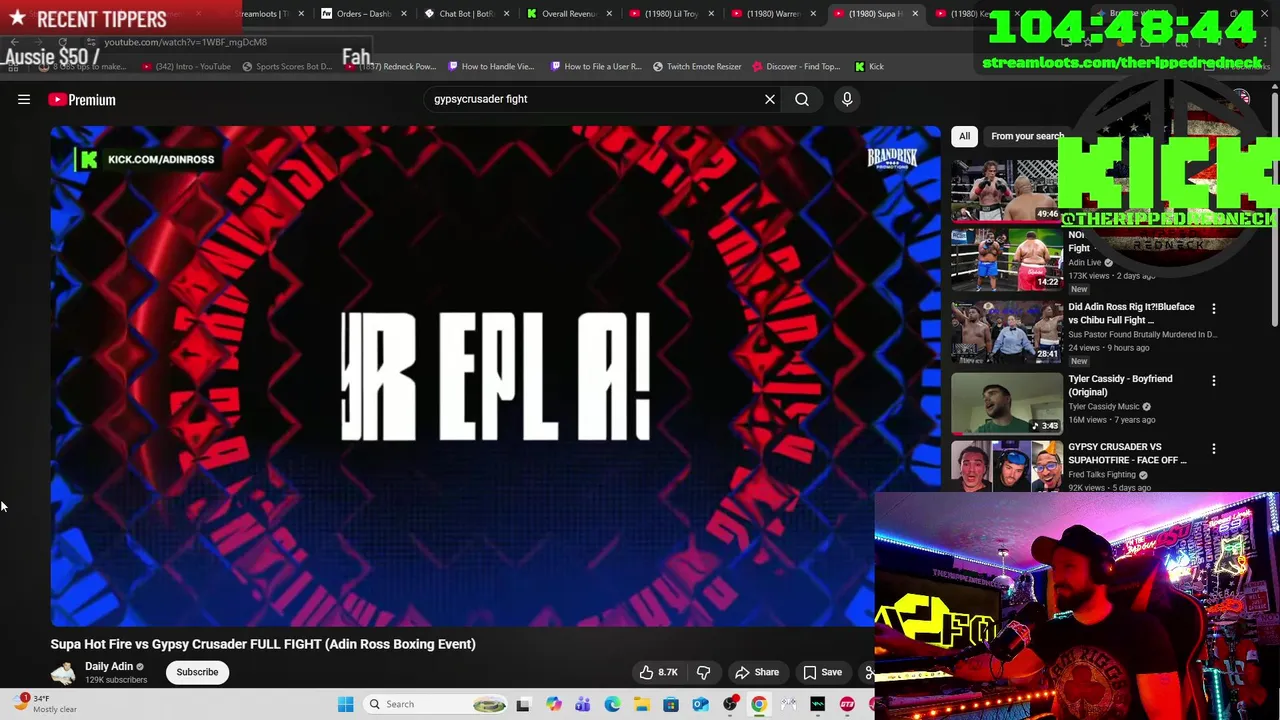The height and width of the screenshot is (720, 1280).
Task: Open GYPSY CRUSADER VS SUPAHOTFIRE title
Action: click(x=1127, y=454)
